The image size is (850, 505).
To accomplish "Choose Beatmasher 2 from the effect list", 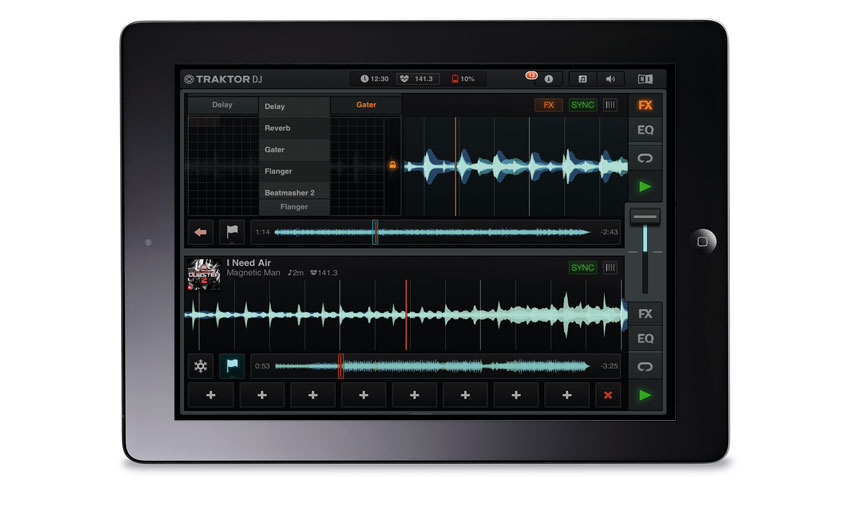I will (294, 192).
